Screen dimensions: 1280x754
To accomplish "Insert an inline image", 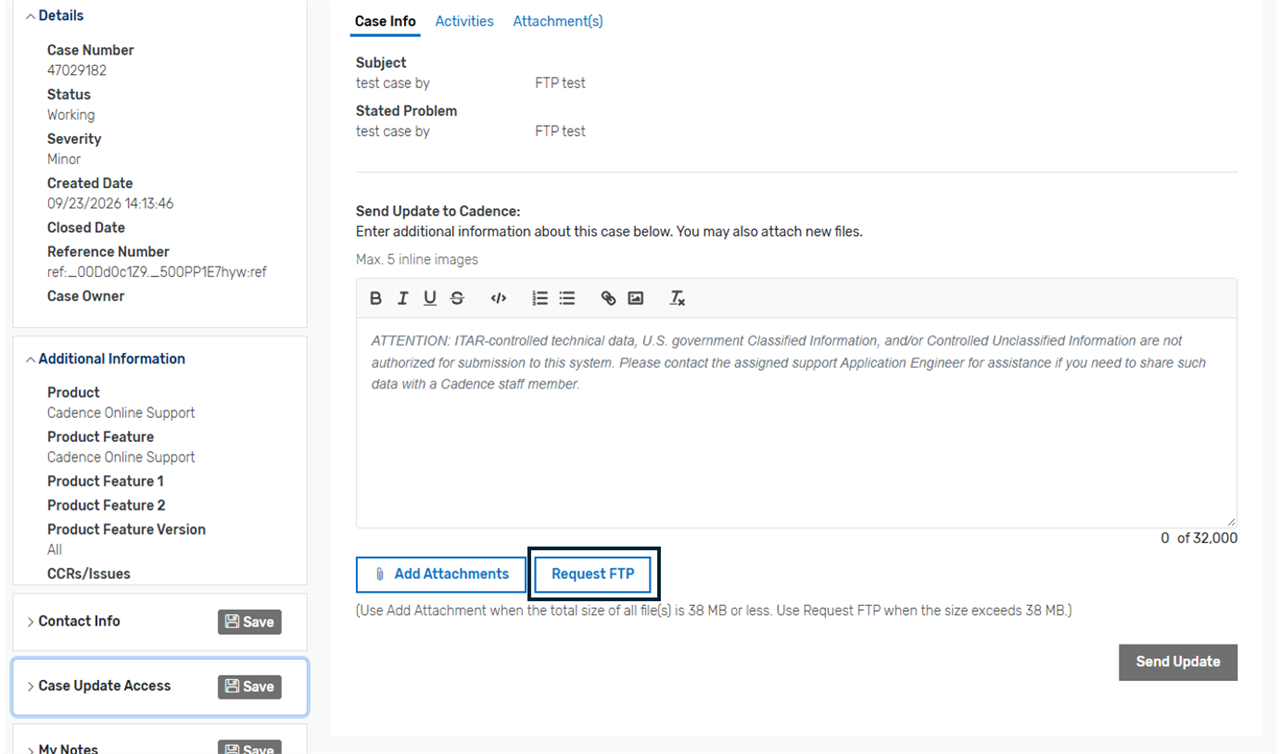I will click(635, 298).
